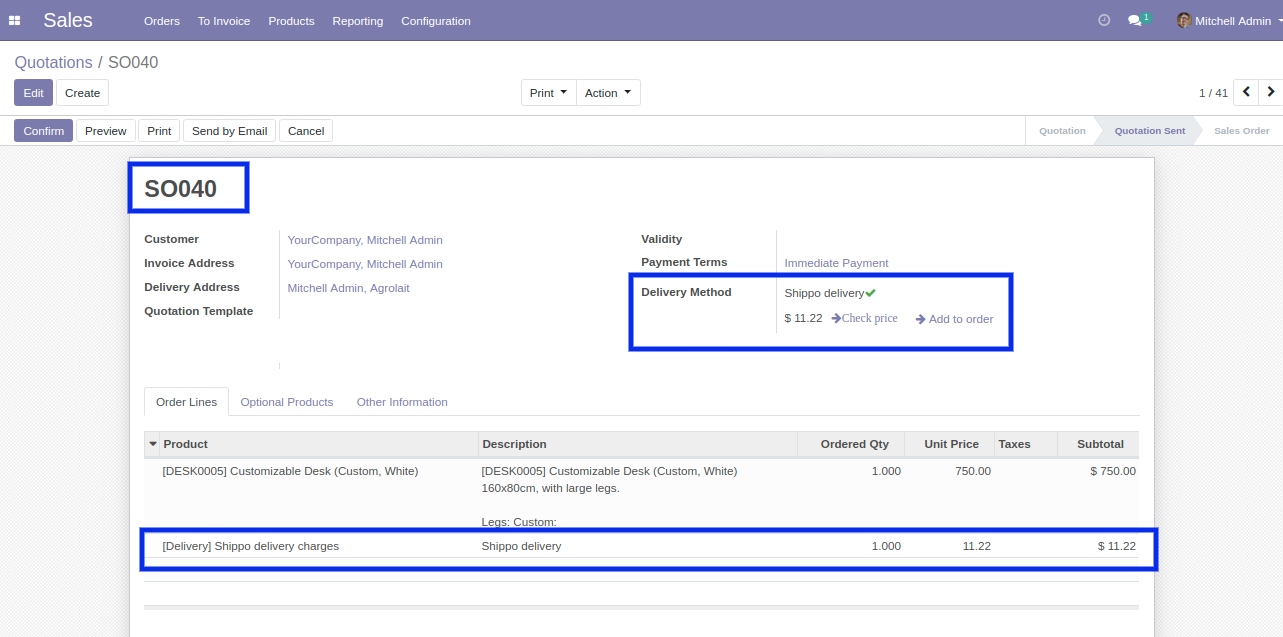The height and width of the screenshot is (637, 1283).
Task: Open Customer link YourCompany, Mitchell Admin
Action: click(x=365, y=240)
